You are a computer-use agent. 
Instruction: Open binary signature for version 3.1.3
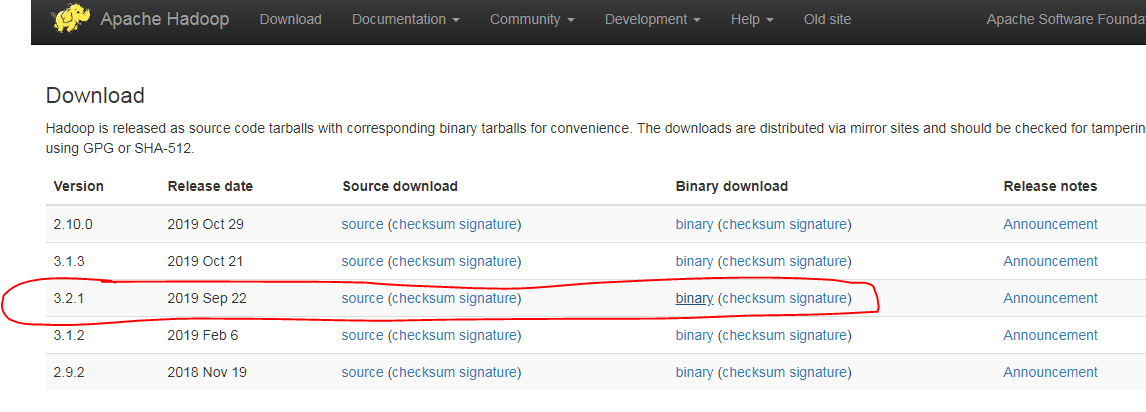coord(818,261)
